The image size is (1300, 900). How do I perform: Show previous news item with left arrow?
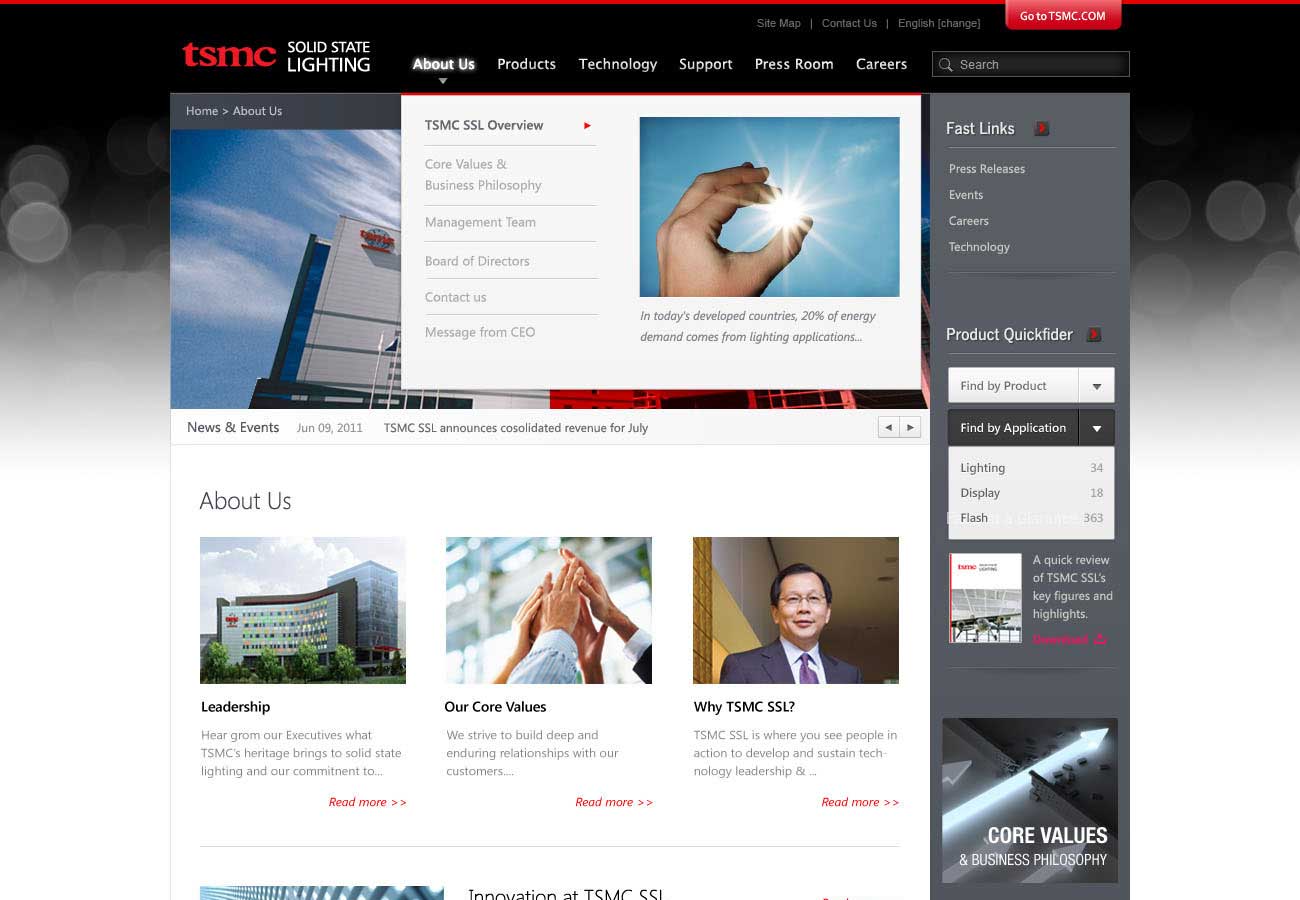(888, 428)
